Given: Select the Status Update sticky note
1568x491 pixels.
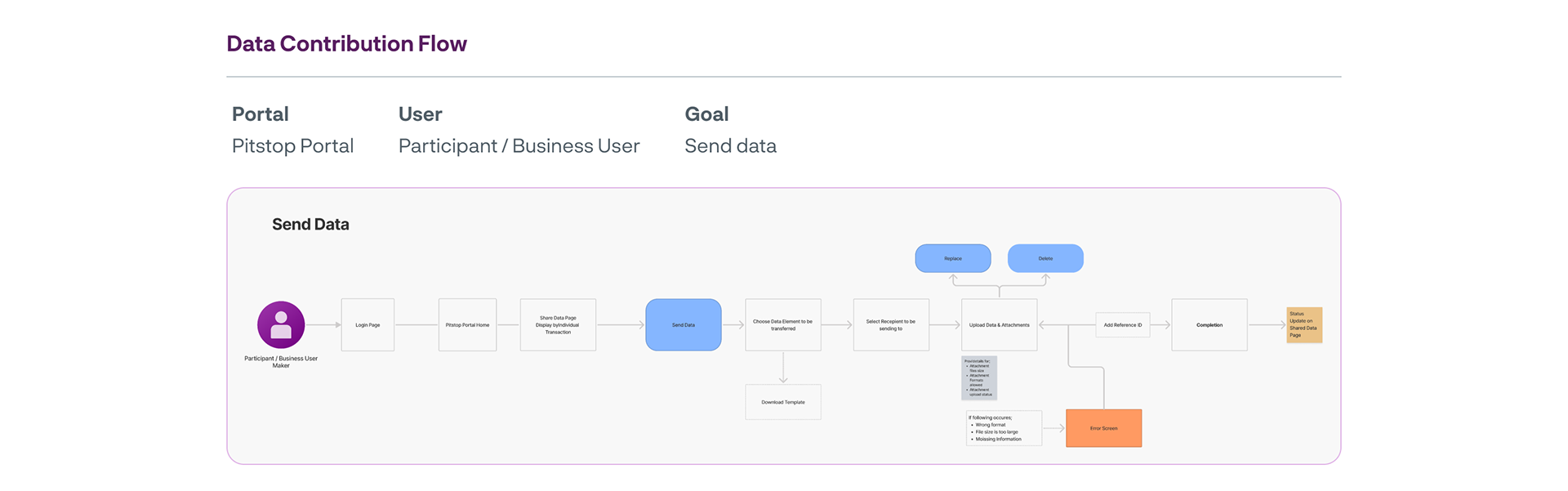Looking at the screenshot, I should point(1303,324).
